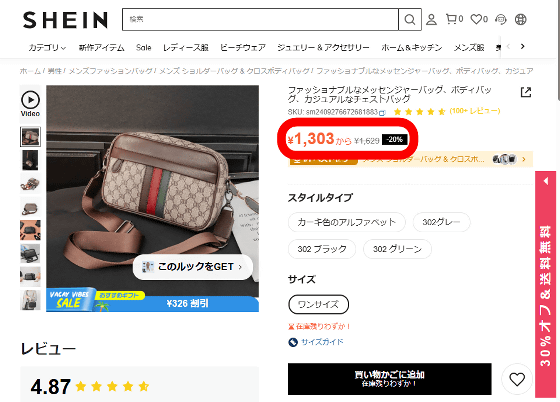Open the customer support headset icon
The width and height of the screenshot is (560, 402).
tap(501, 19)
